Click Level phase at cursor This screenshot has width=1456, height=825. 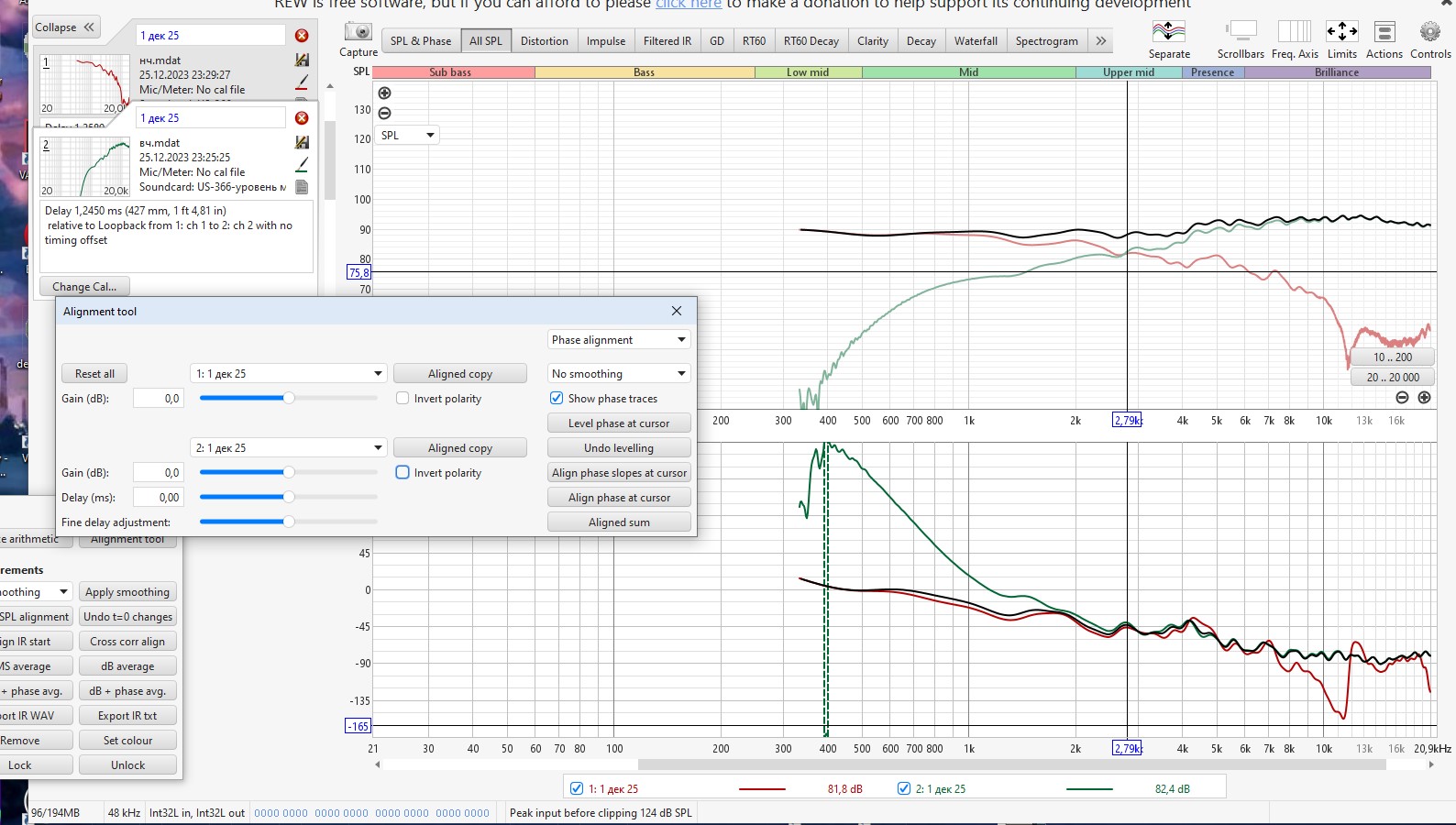click(619, 423)
